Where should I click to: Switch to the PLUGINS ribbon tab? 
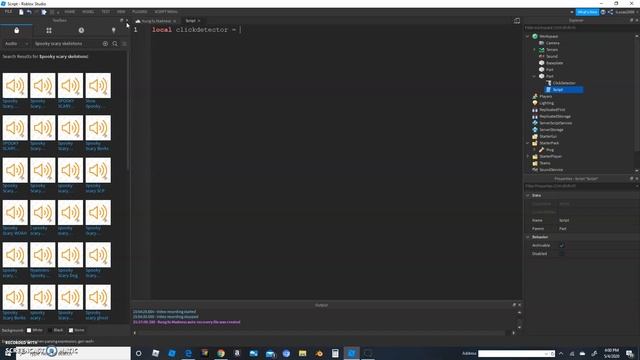tap(140, 12)
